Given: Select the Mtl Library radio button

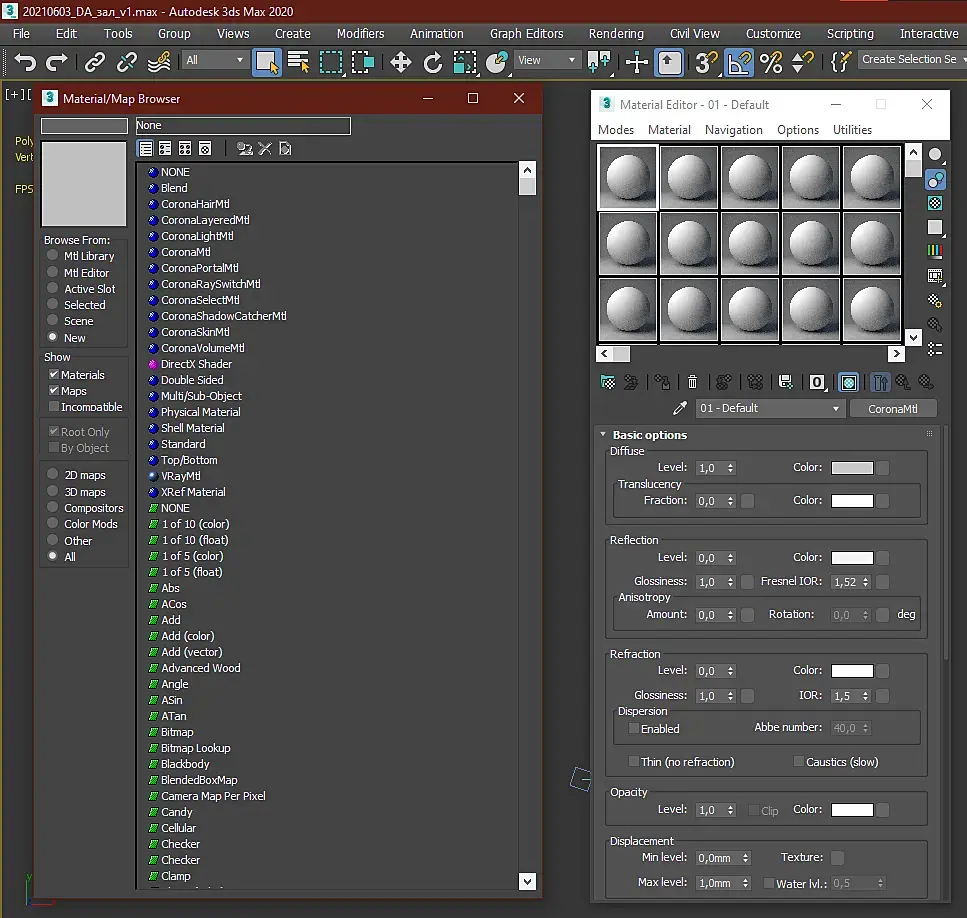Looking at the screenshot, I should click(x=53, y=256).
